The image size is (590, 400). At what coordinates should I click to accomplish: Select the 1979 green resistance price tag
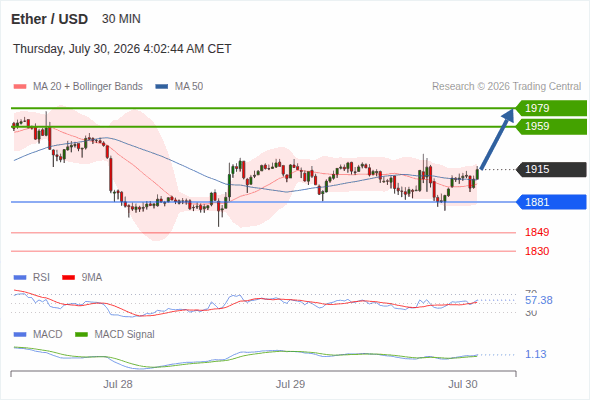point(551,108)
